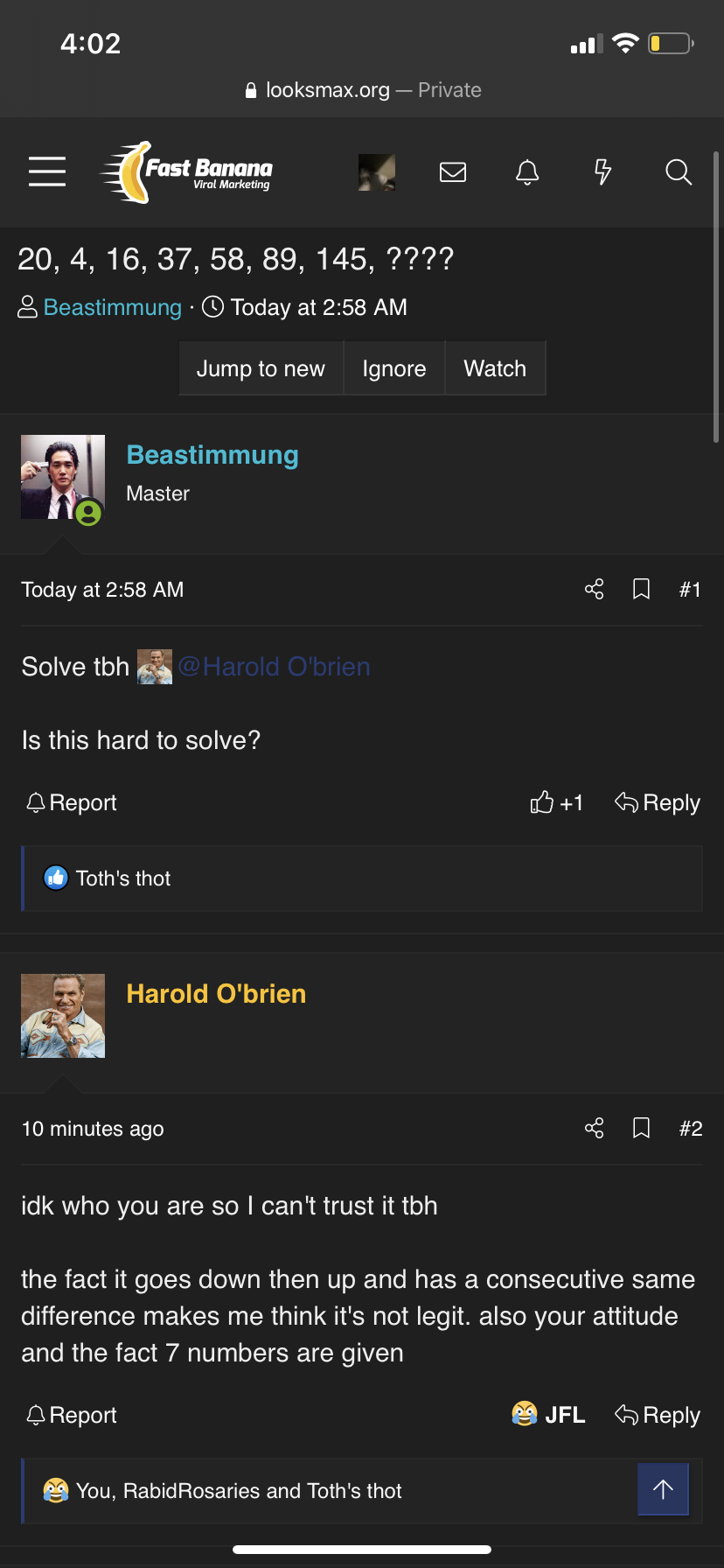Click the JFL reaction on post #2
724x1568 pixels.
(548, 1415)
